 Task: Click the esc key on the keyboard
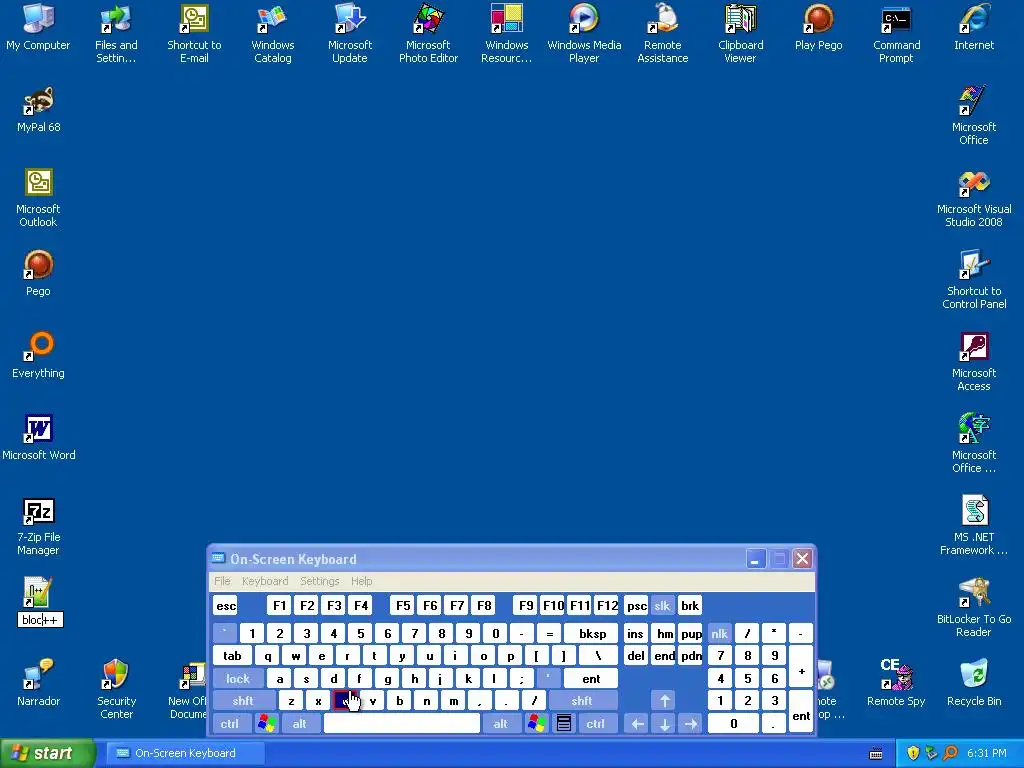click(226, 606)
